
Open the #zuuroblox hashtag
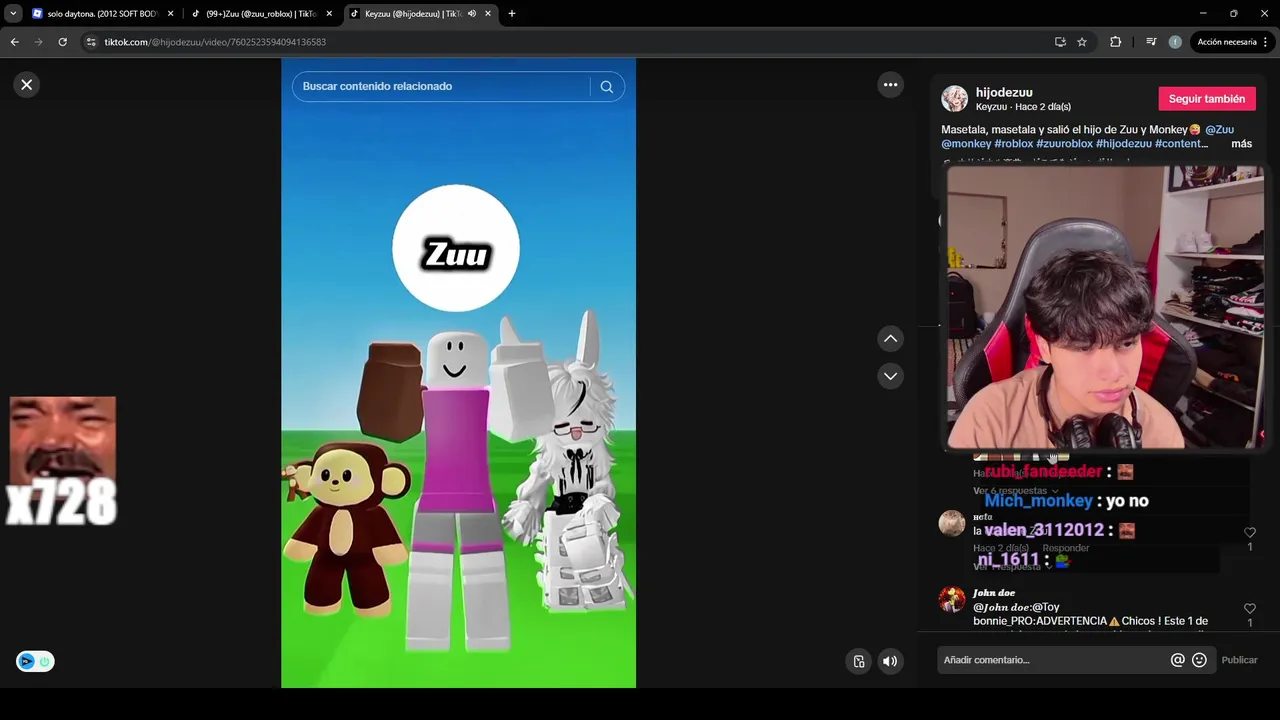[1064, 144]
